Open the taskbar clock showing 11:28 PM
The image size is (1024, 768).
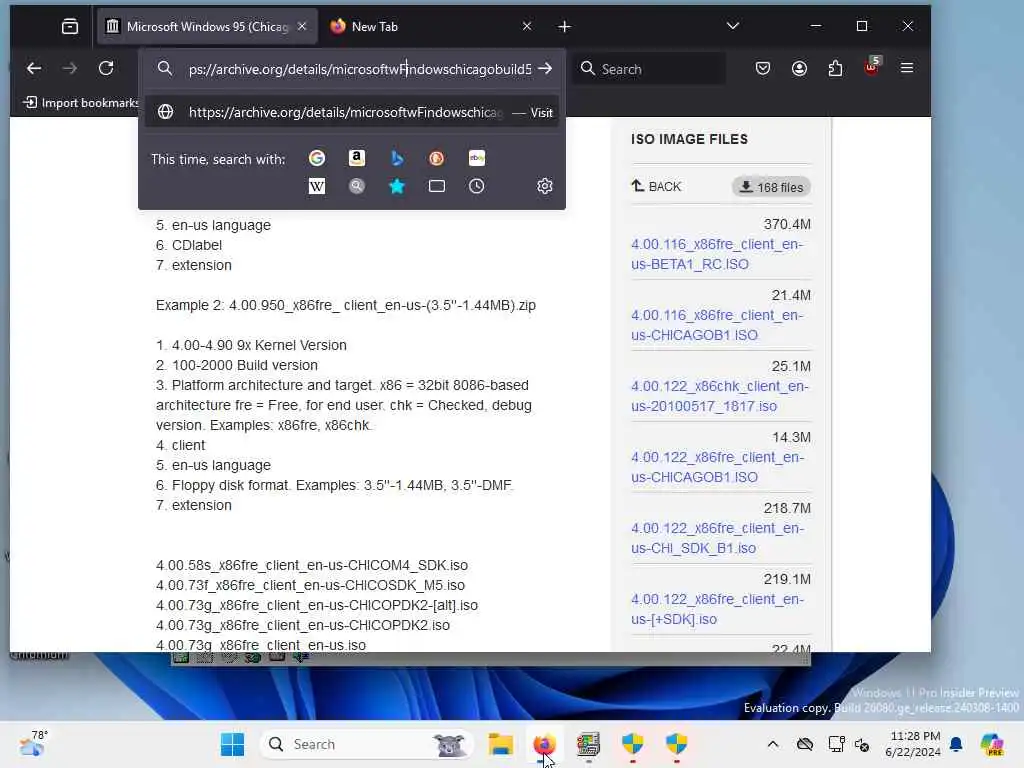coord(913,744)
